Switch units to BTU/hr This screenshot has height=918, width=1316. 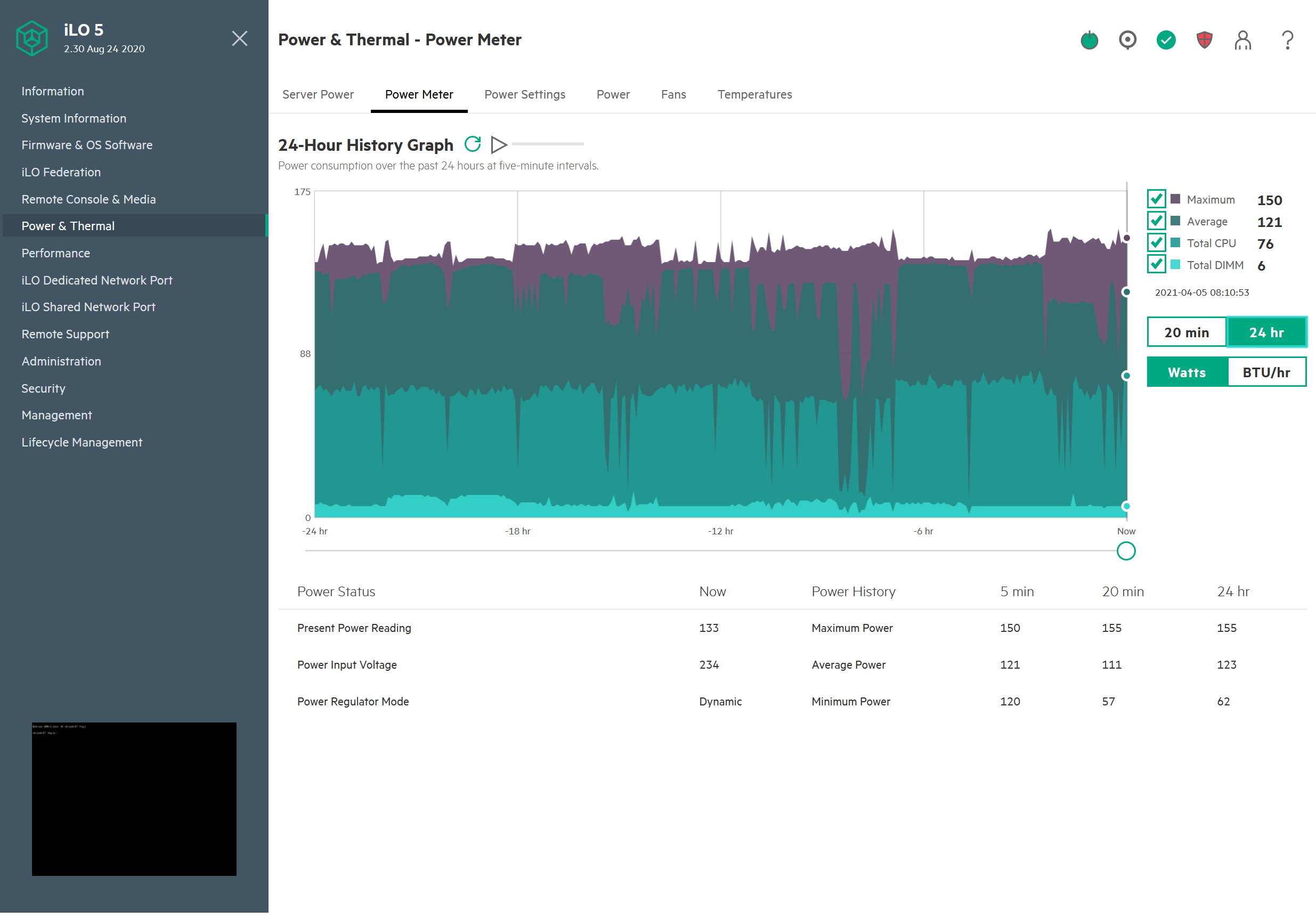[1265, 372]
